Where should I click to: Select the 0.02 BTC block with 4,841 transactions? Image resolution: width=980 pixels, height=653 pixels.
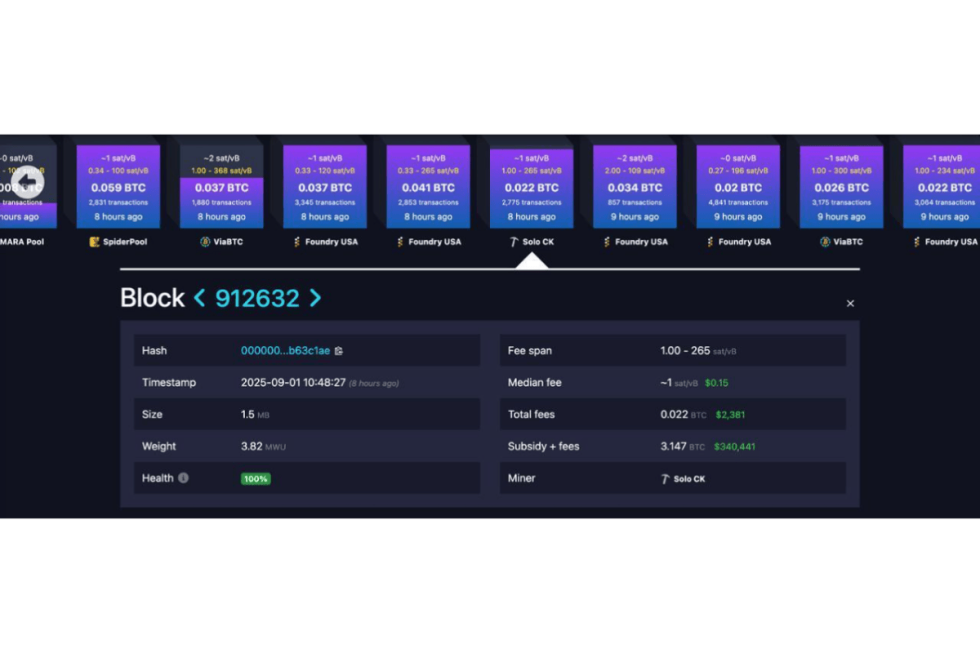coord(738,187)
